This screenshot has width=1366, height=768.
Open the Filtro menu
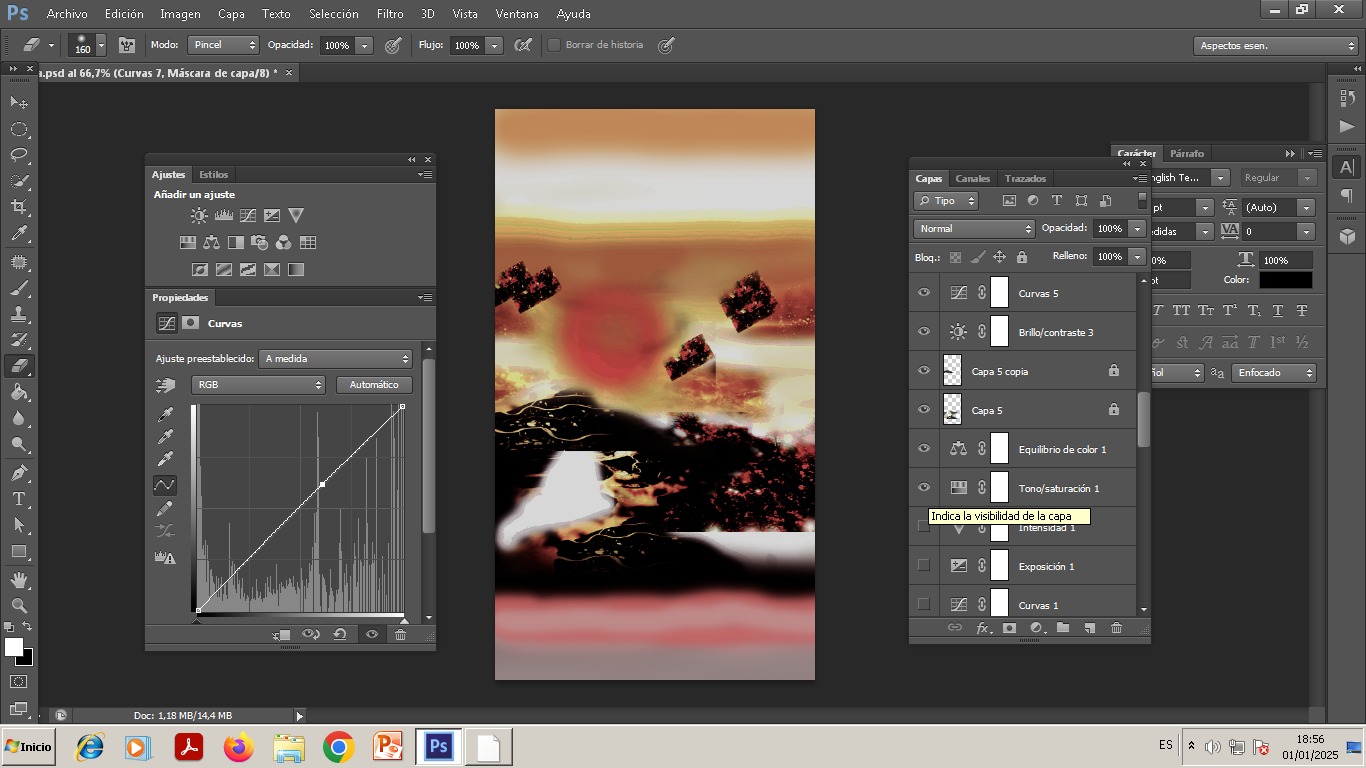390,14
